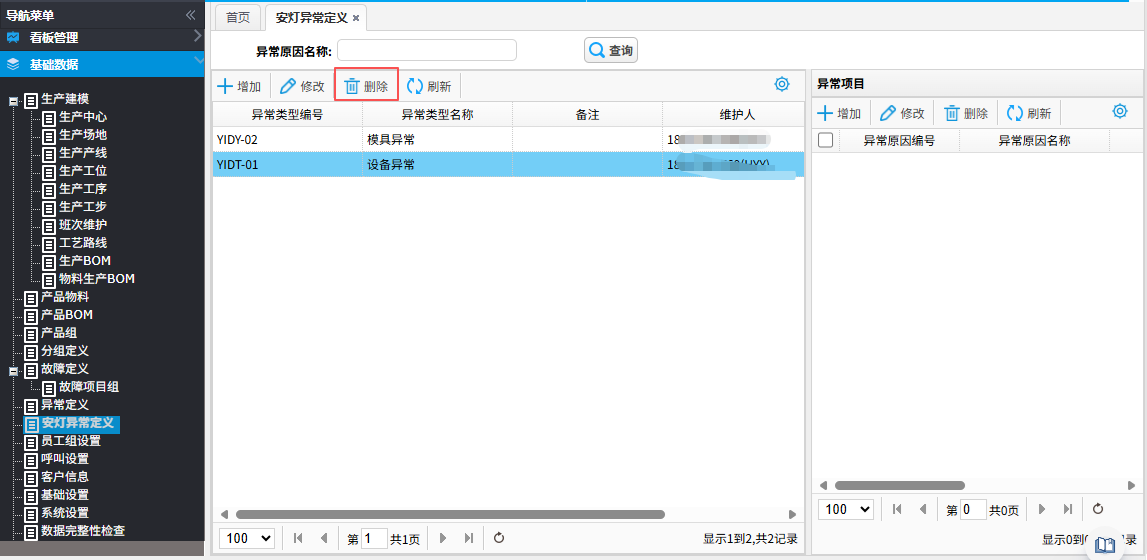Tick the select-all checkbox in 异常项目 grid
The image size is (1147, 560).
825,141
